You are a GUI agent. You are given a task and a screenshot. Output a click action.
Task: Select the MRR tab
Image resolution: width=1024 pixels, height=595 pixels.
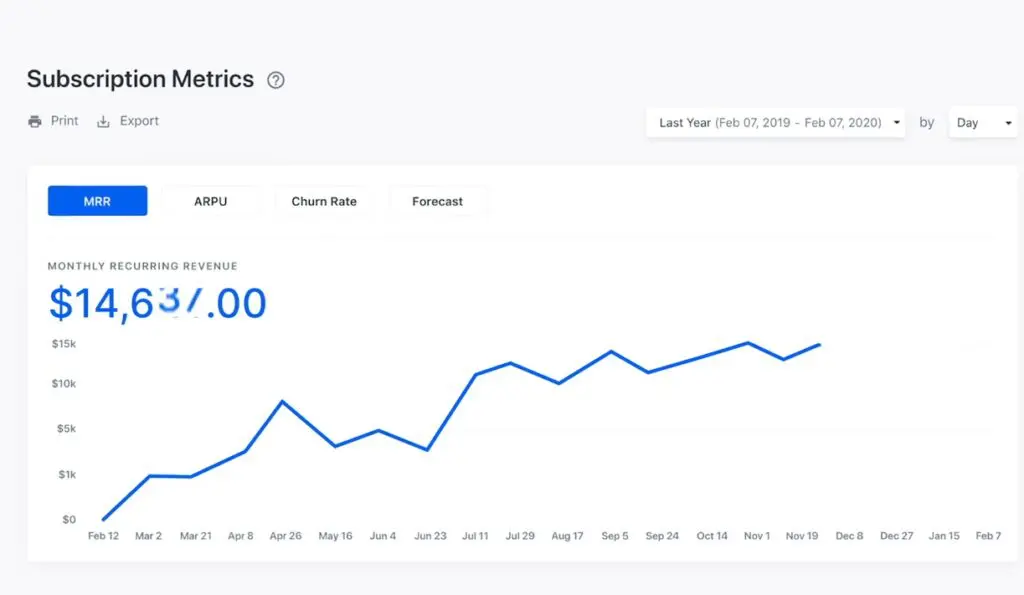[x=97, y=200]
